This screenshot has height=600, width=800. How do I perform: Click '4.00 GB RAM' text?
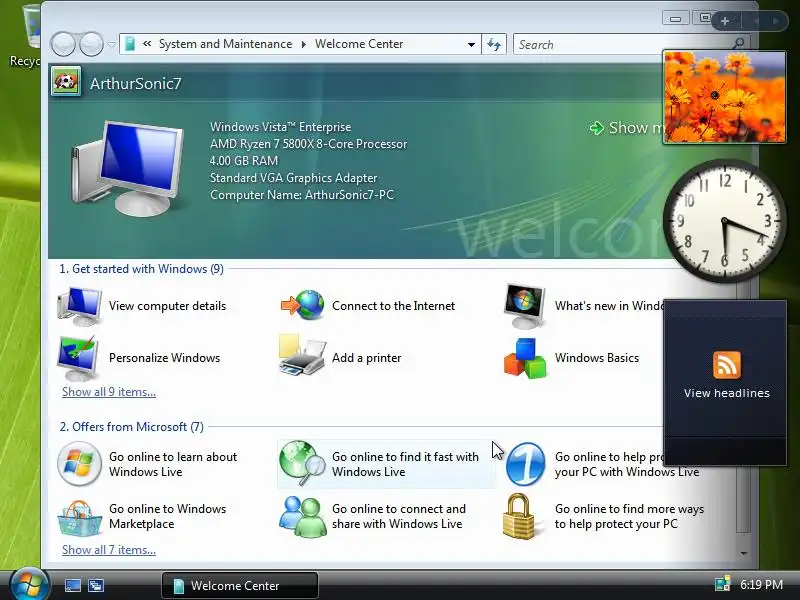tap(244, 161)
